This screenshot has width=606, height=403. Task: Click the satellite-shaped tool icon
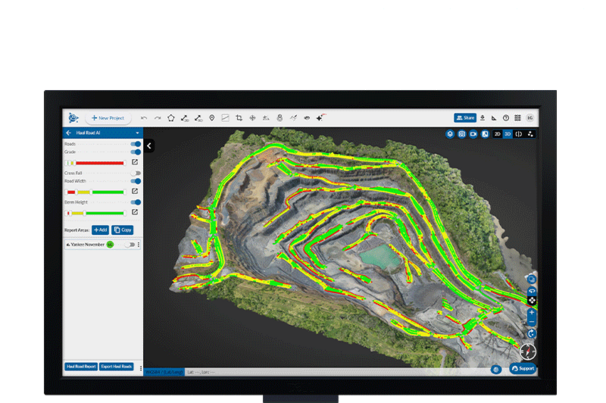(x=293, y=118)
